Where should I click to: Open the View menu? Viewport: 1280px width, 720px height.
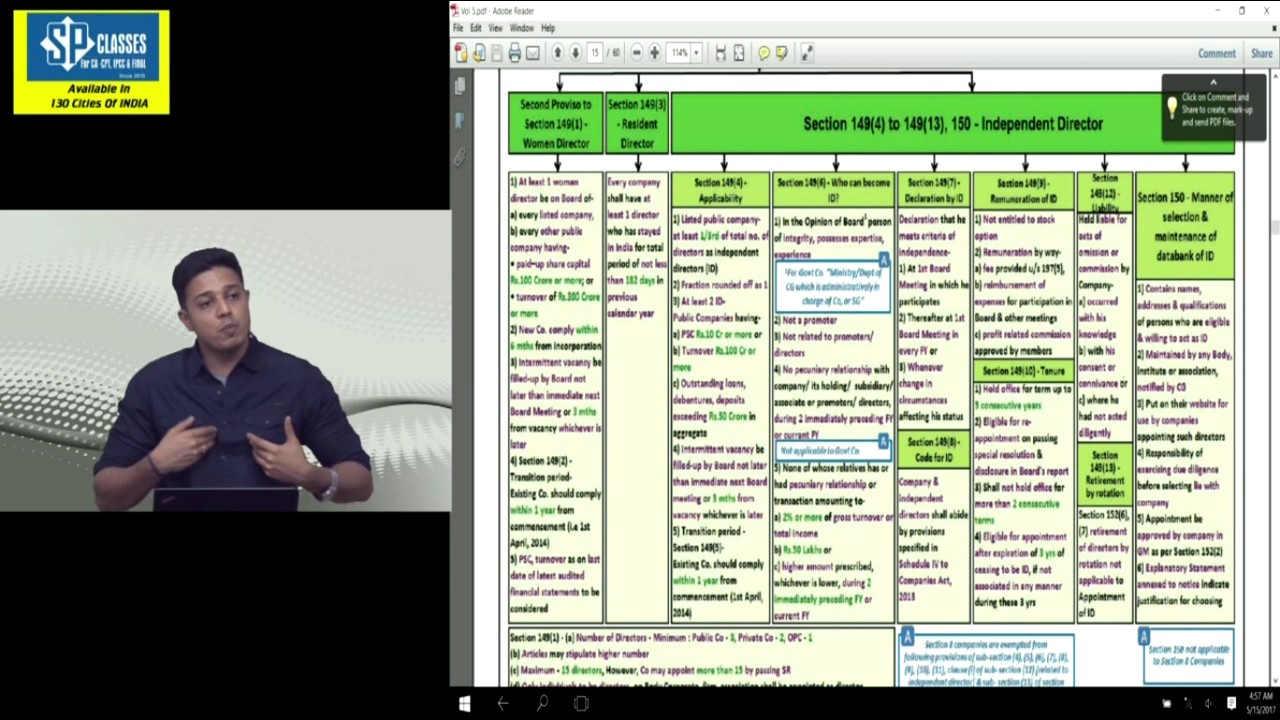495,28
